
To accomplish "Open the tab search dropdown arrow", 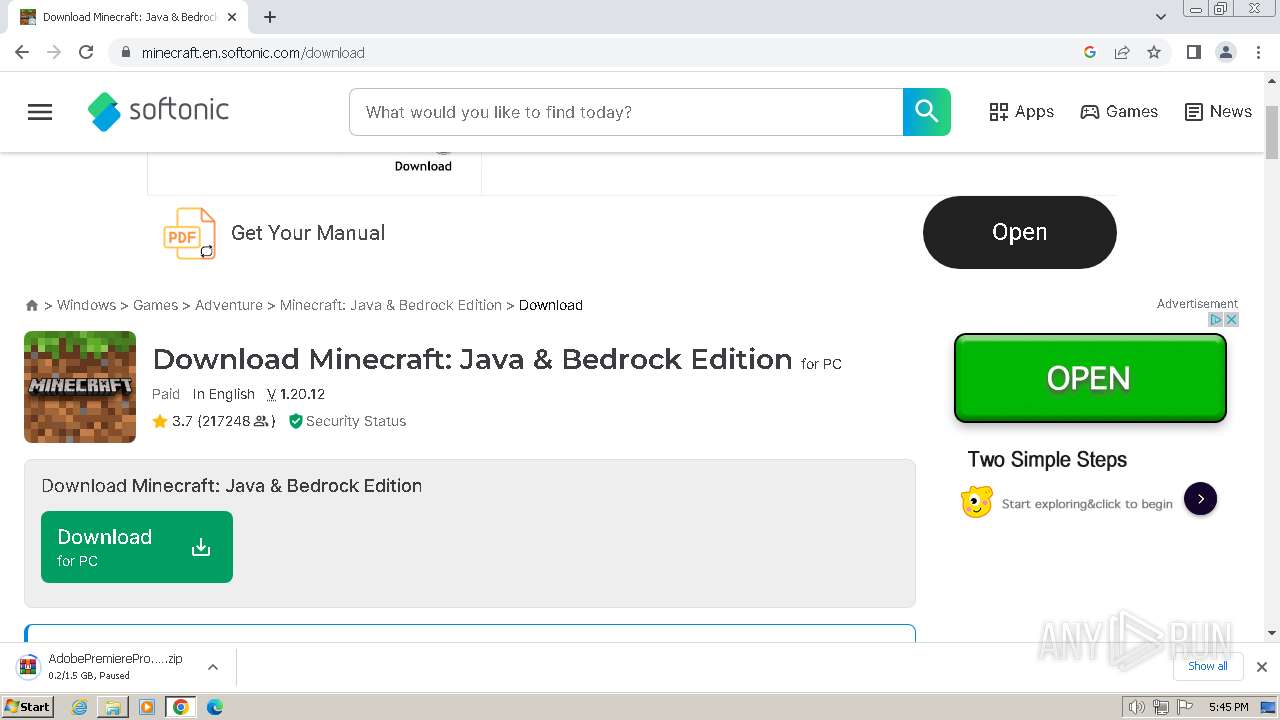I will pyautogui.click(x=1161, y=17).
